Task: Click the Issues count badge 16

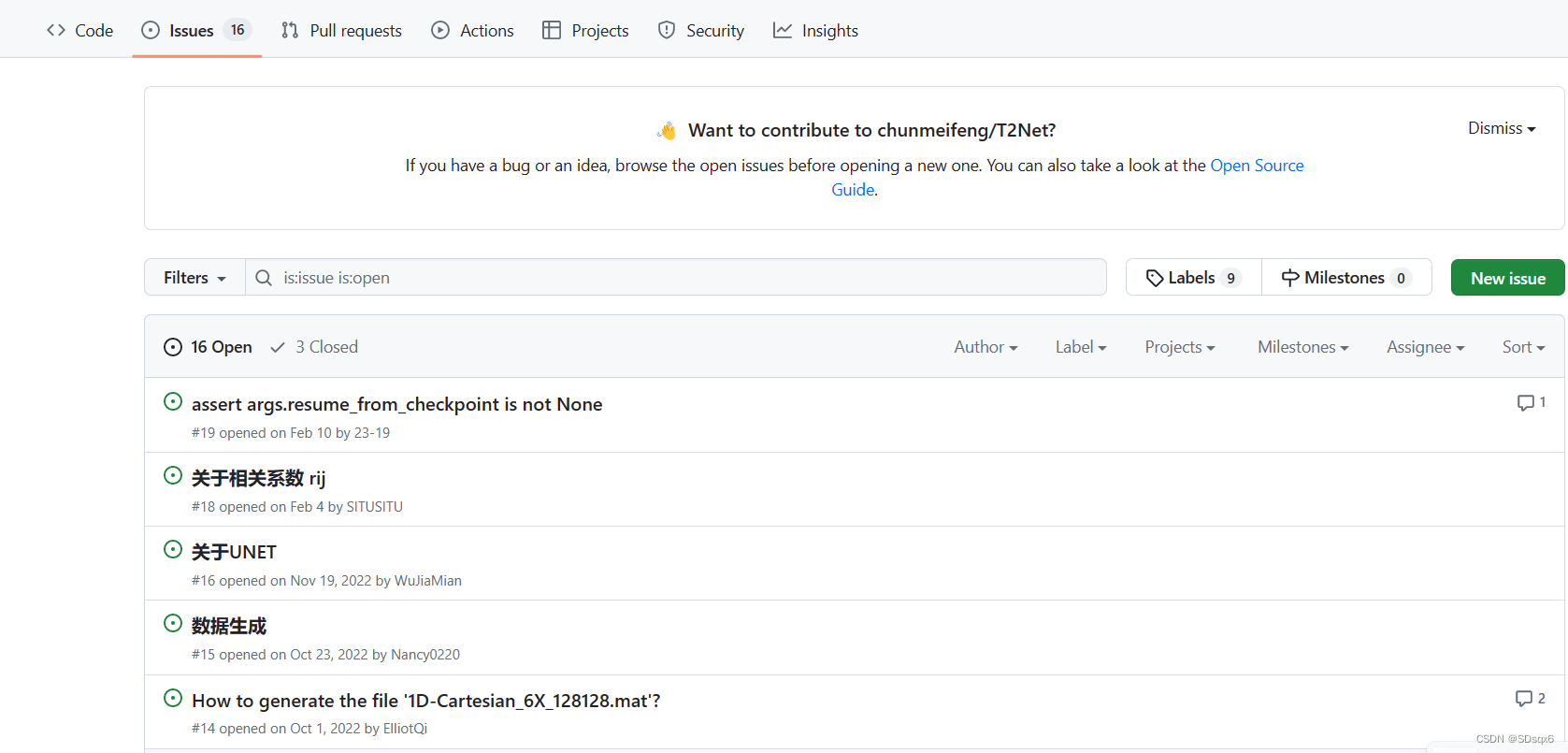Action: pyautogui.click(x=237, y=30)
